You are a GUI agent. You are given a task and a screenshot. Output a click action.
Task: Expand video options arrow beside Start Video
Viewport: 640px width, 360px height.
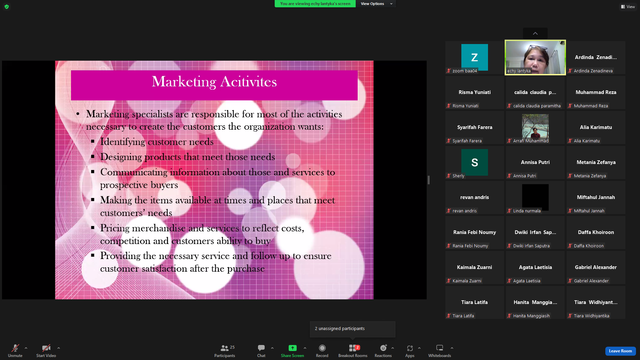pyautogui.click(x=58, y=348)
